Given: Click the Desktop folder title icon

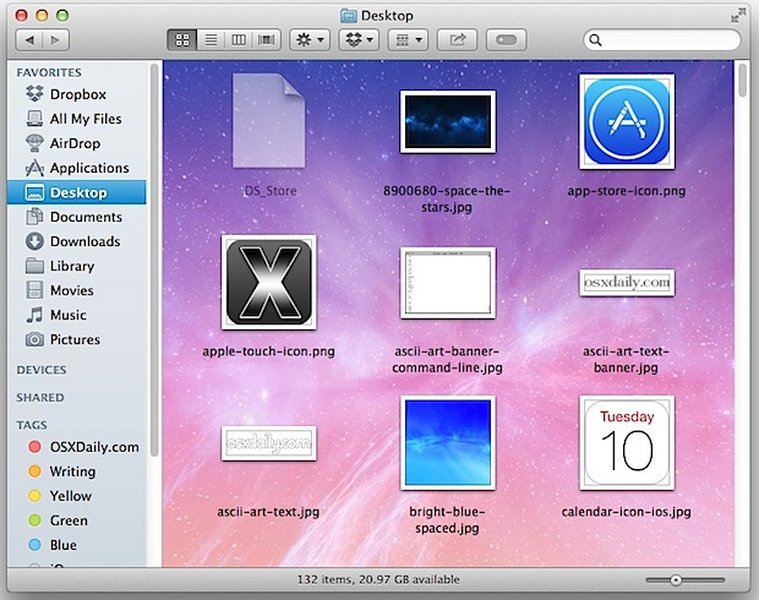Looking at the screenshot, I should click(349, 16).
